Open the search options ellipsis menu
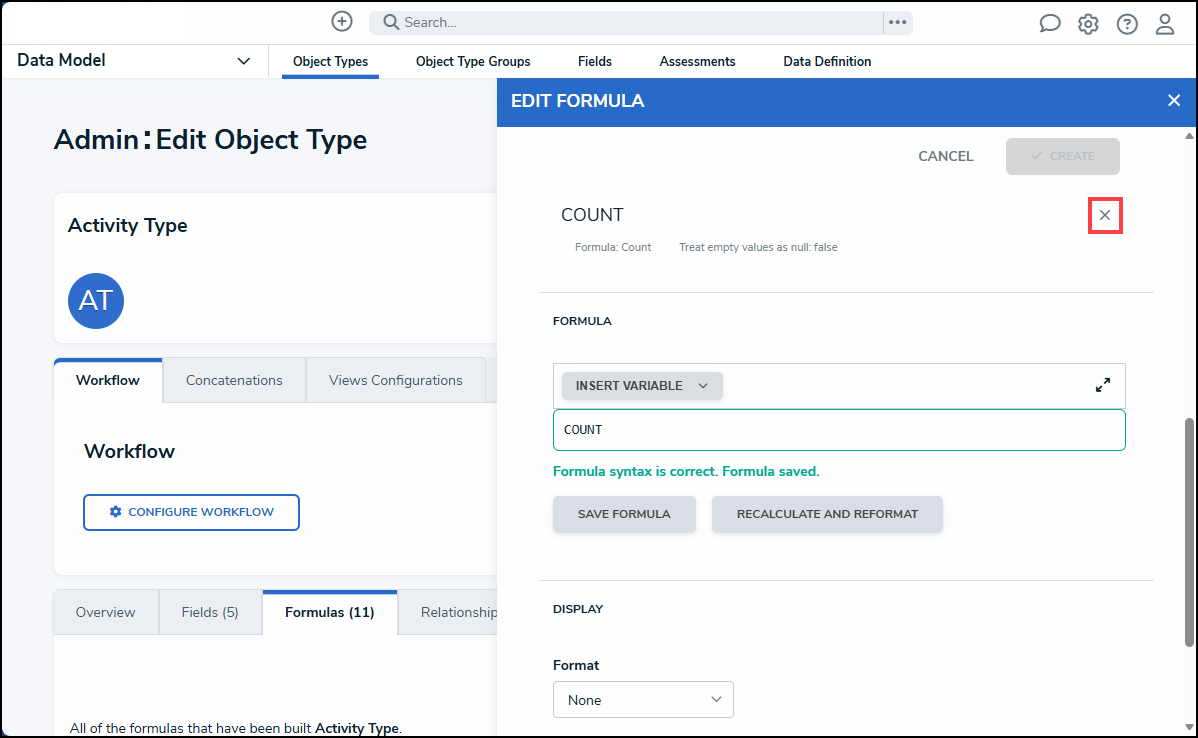This screenshot has height=738, width=1198. click(897, 22)
